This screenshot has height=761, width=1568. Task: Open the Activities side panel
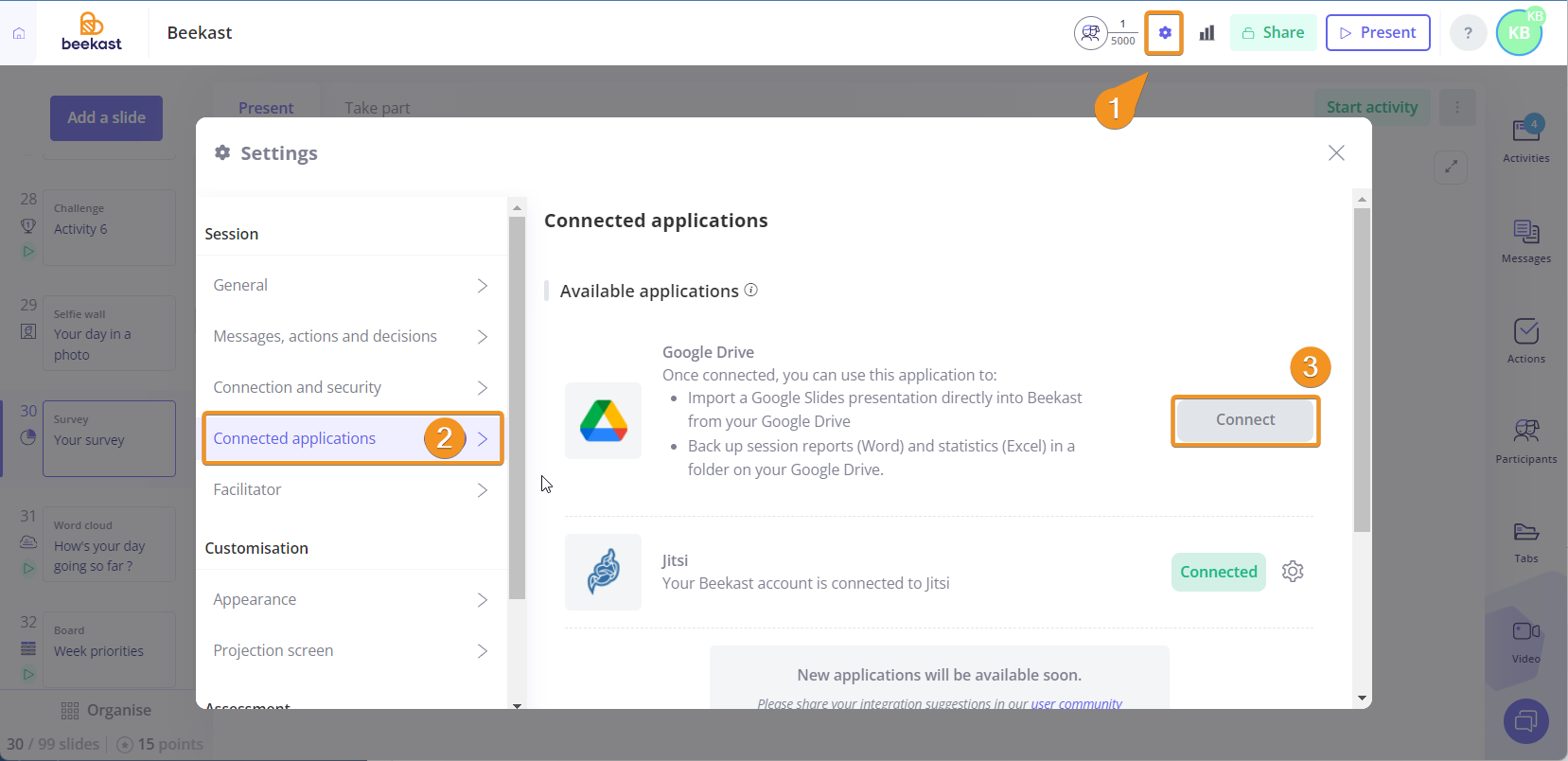point(1525,140)
